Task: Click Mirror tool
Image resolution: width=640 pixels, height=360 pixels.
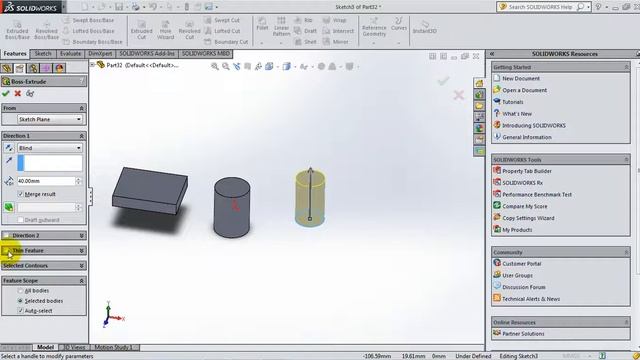Action: 336,42
